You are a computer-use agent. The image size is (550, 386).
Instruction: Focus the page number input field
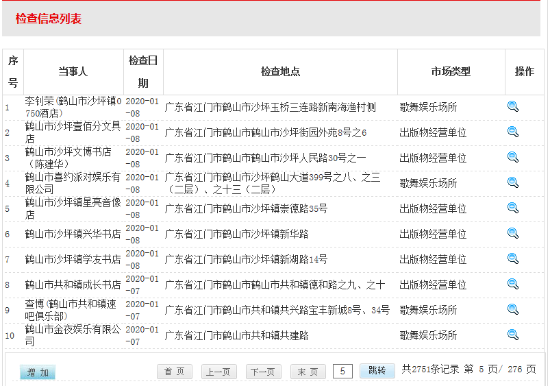(x=343, y=371)
